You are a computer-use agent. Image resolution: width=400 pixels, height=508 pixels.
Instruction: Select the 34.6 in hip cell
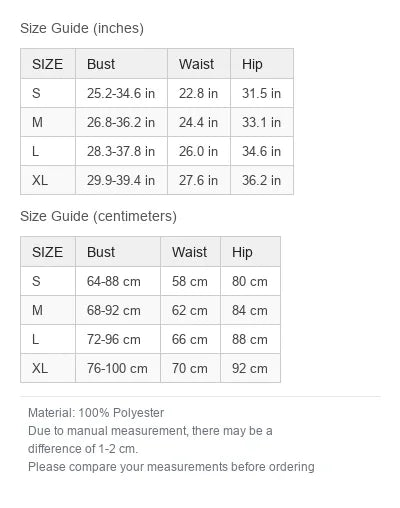coord(262,151)
